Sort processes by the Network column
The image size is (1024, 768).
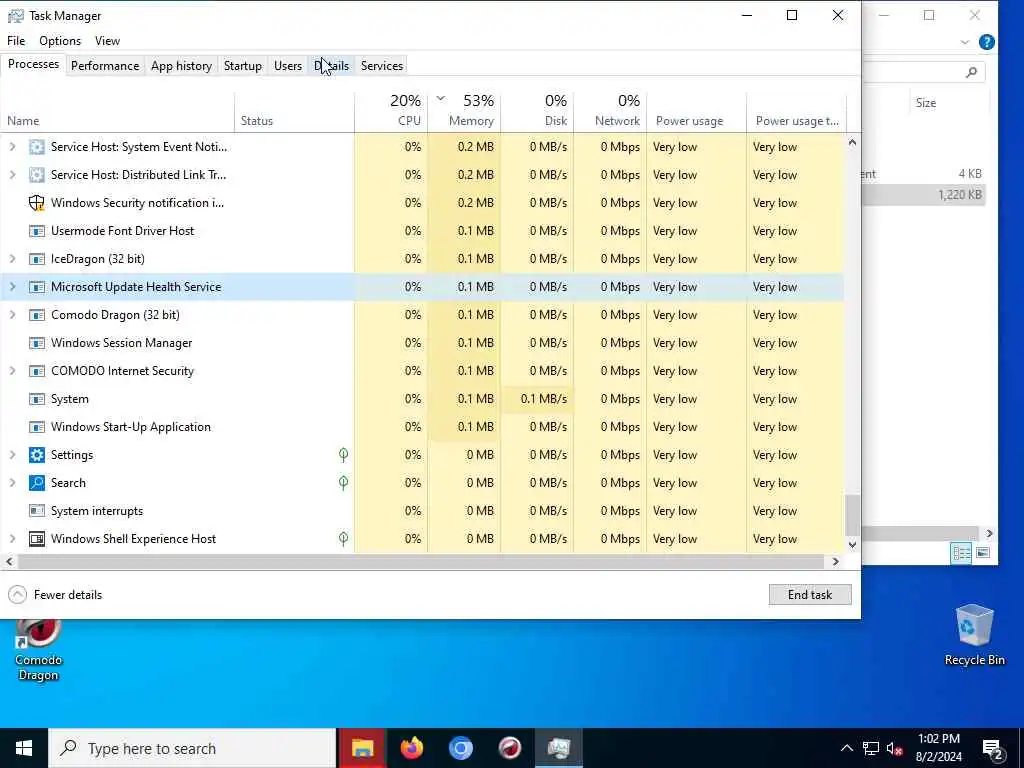(611, 111)
